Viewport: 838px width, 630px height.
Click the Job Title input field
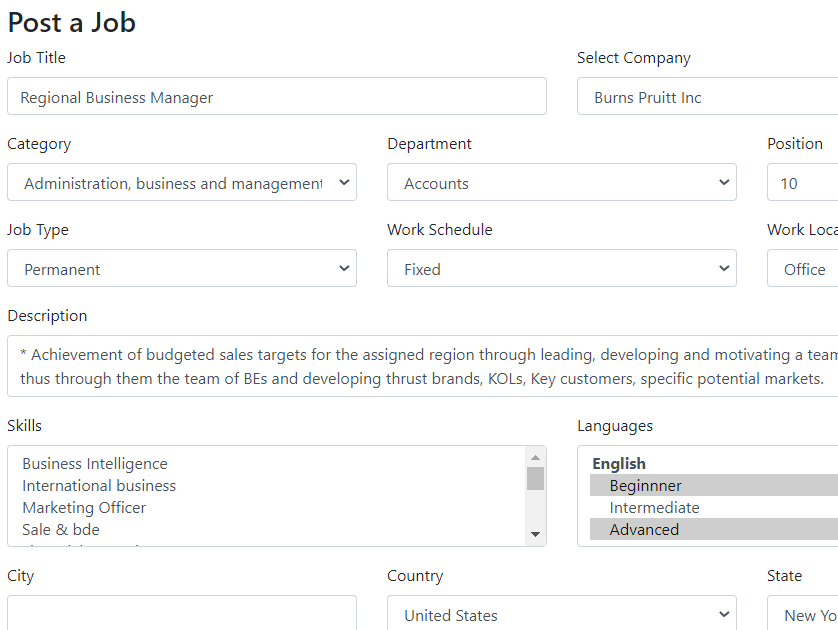tap(277, 96)
